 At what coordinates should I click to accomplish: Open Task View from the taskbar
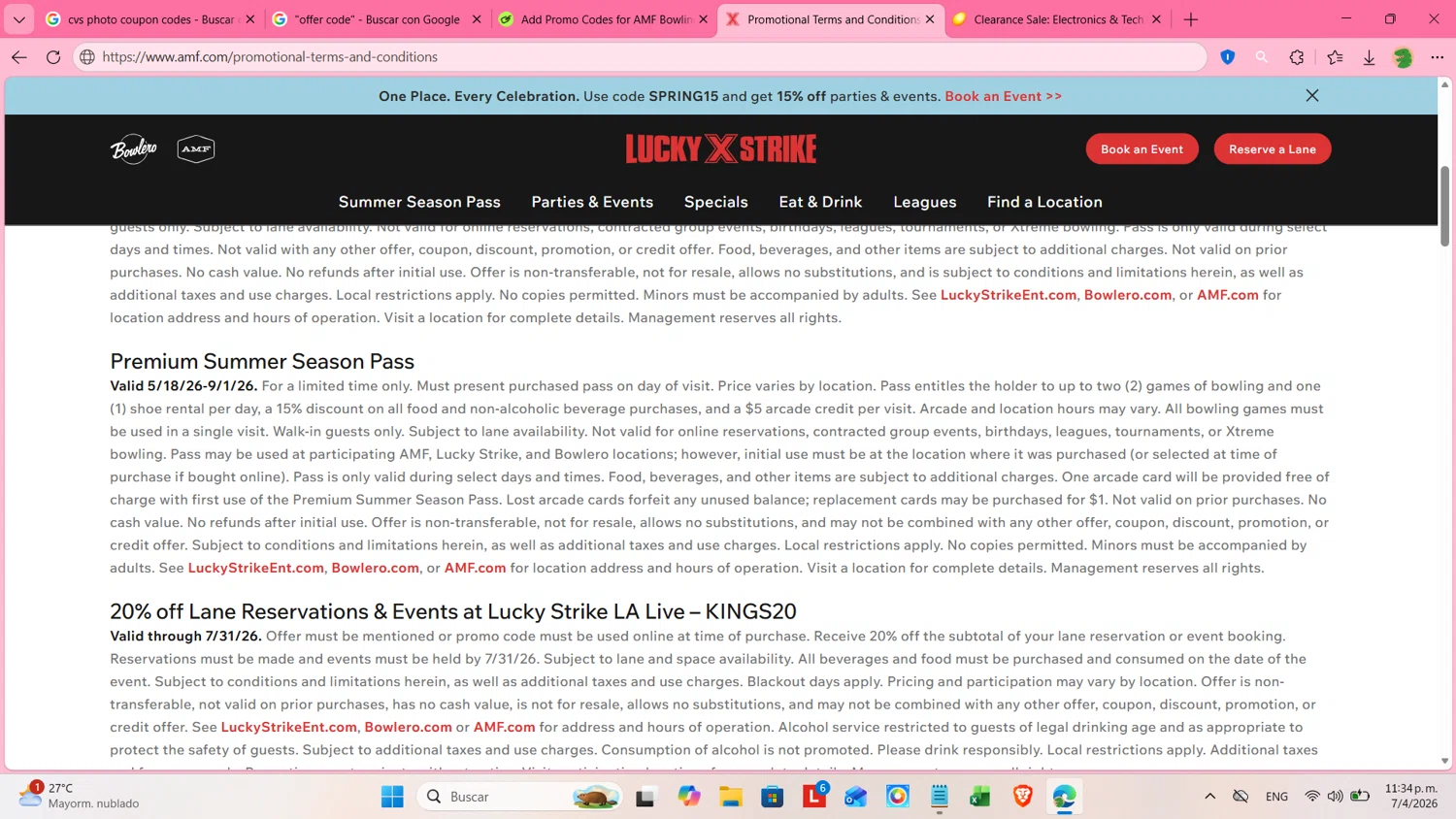pos(645,797)
